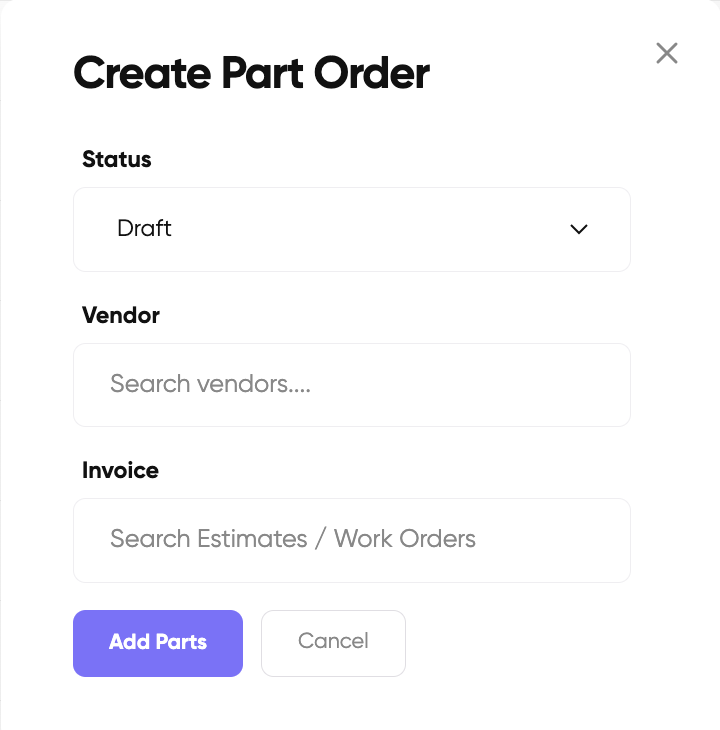Open the Status dropdown showing Draft
This screenshot has width=720, height=730.
[x=352, y=230]
